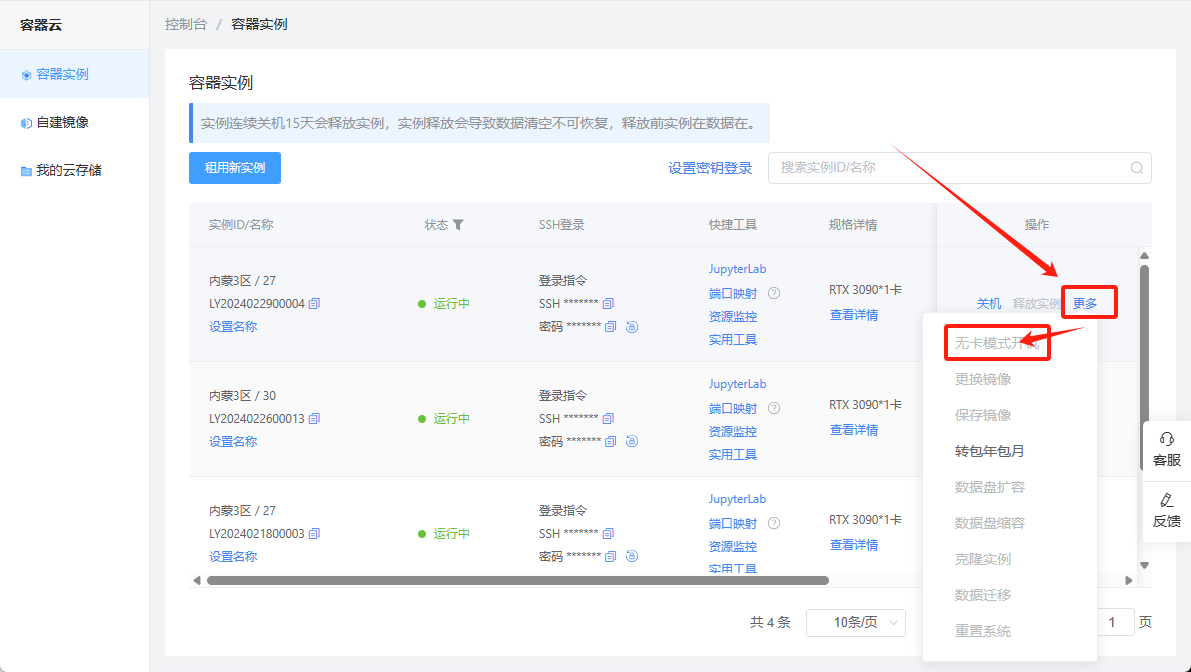Screen dimensions: 1191x672
Task: Focus the 搜索实例ID/名称 search field
Action: 959,168
